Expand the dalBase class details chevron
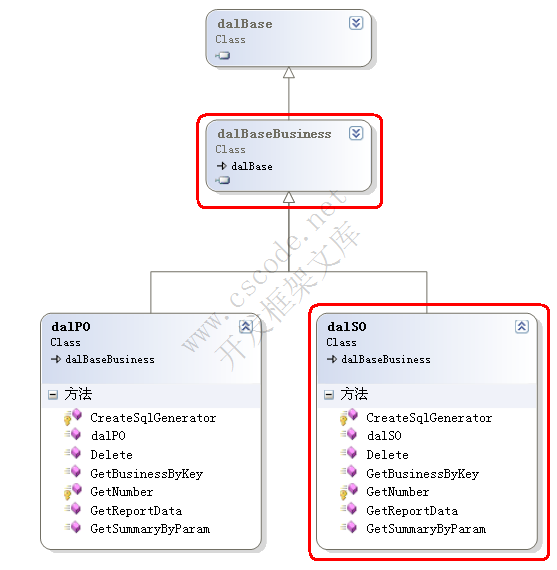The image size is (557, 570). click(356, 23)
